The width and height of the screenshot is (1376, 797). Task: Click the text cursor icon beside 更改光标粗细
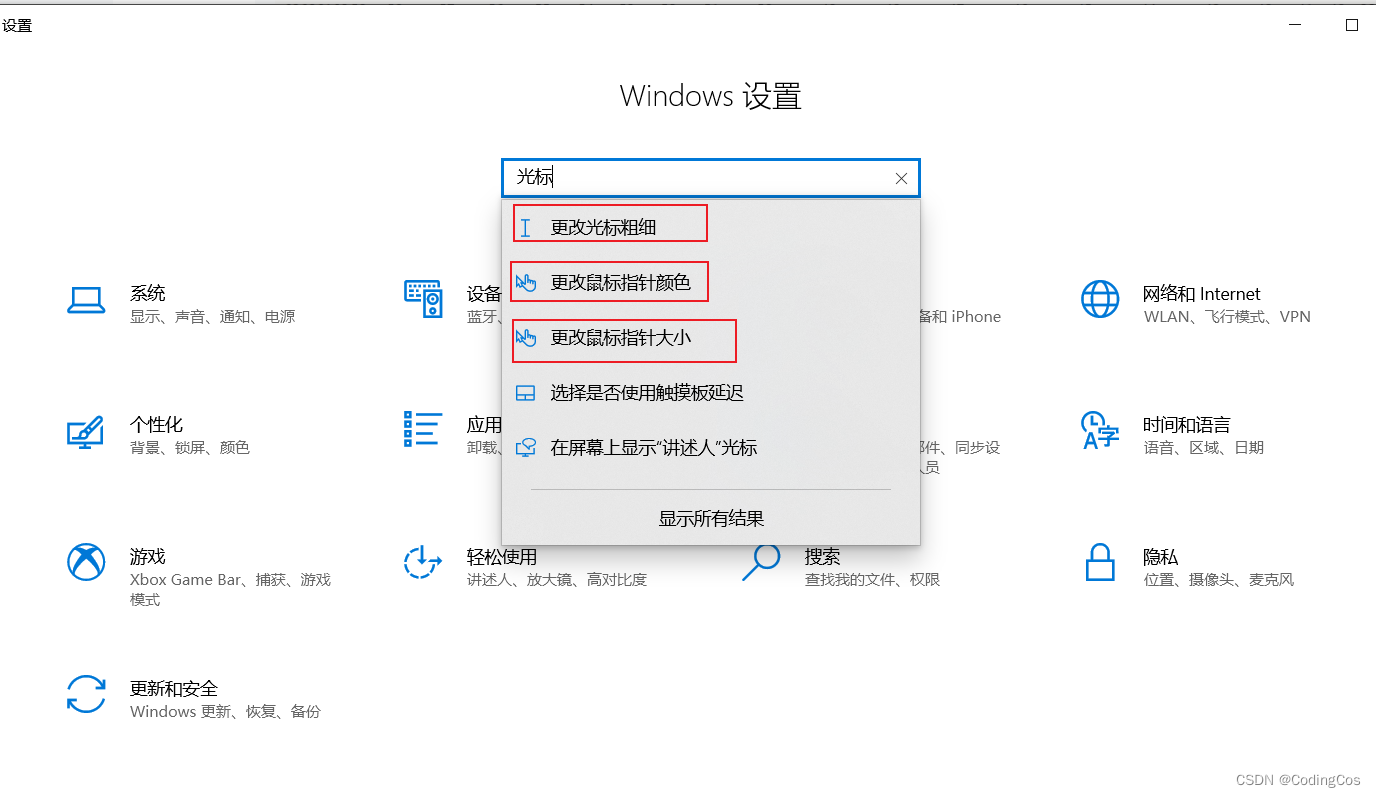[526, 228]
